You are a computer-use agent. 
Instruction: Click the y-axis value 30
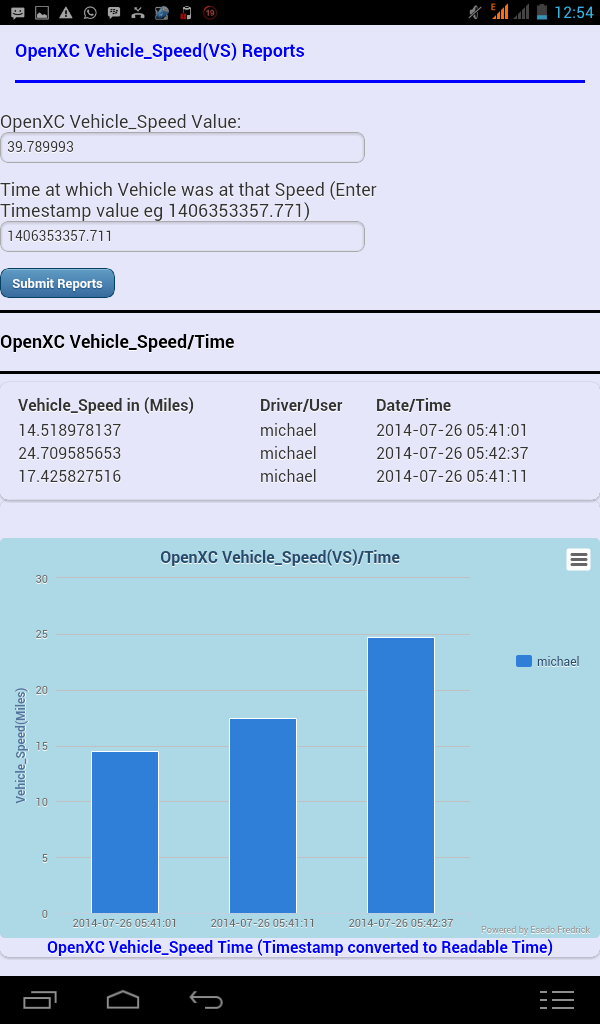(x=42, y=579)
